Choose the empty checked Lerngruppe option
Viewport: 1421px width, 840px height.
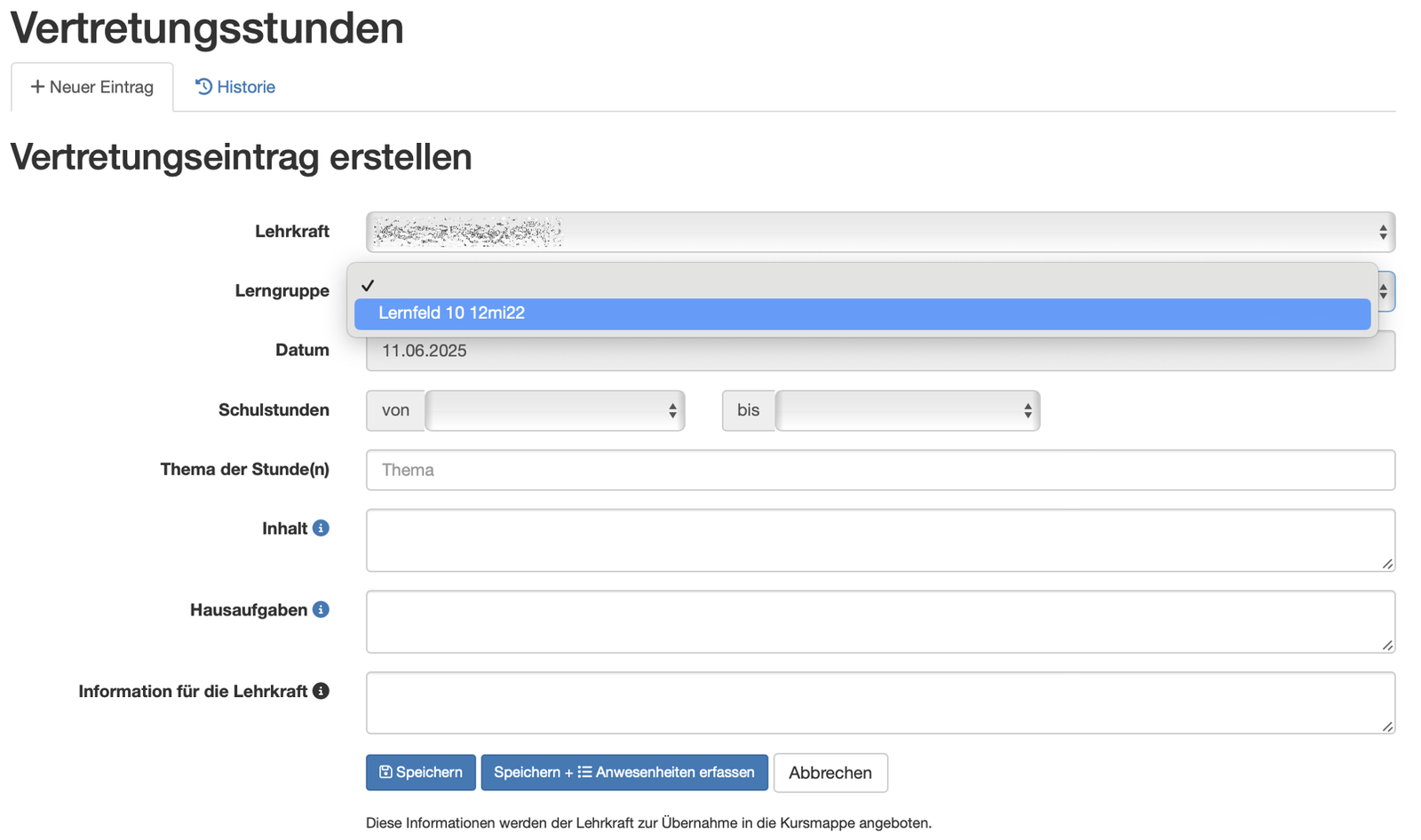coord(861,285)
